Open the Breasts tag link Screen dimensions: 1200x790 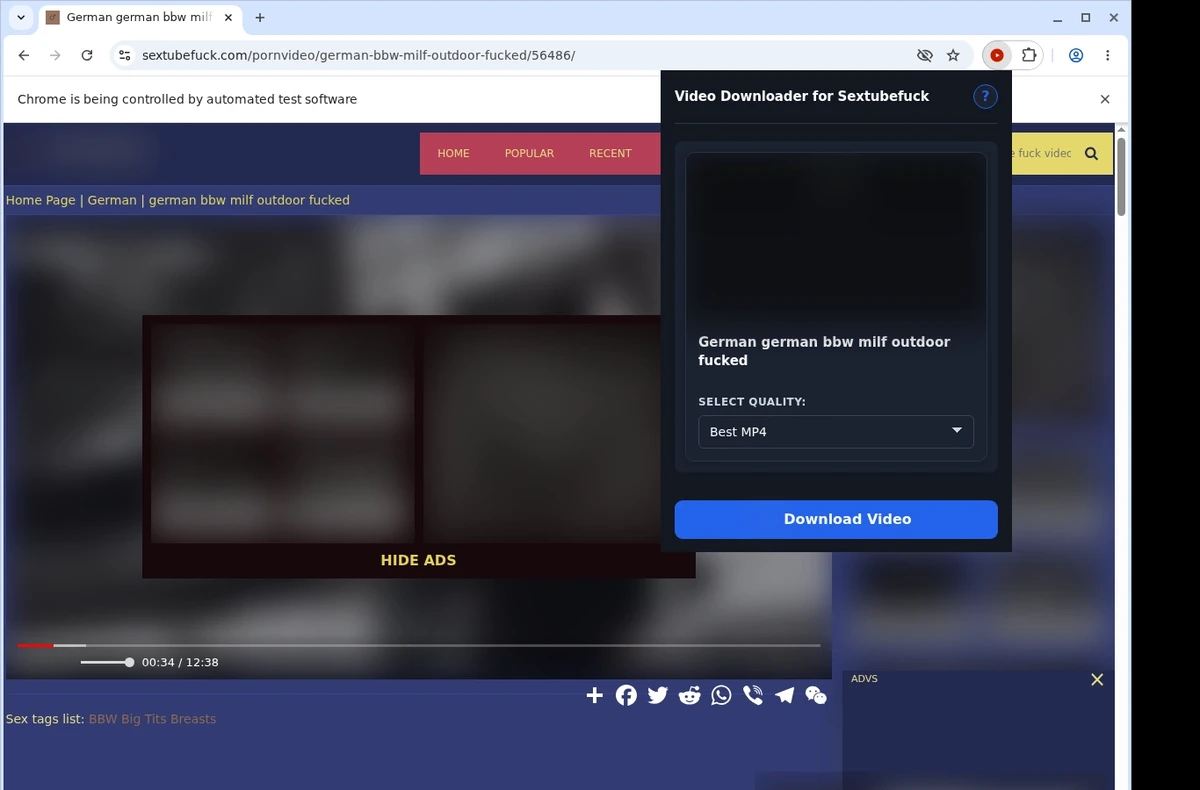(x=193, y=719)
